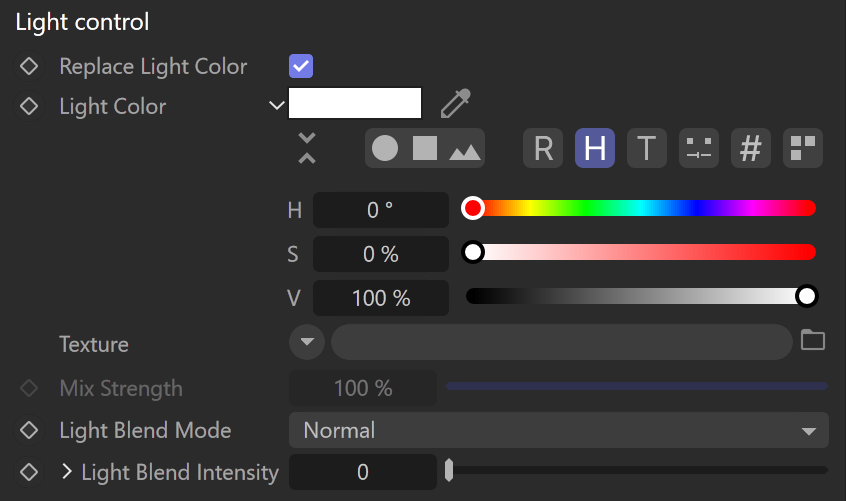Toggle keyframe diamond for Light Blend Mode
The height and width of the screenshot is (501, 846).
[x=29, y=430]
